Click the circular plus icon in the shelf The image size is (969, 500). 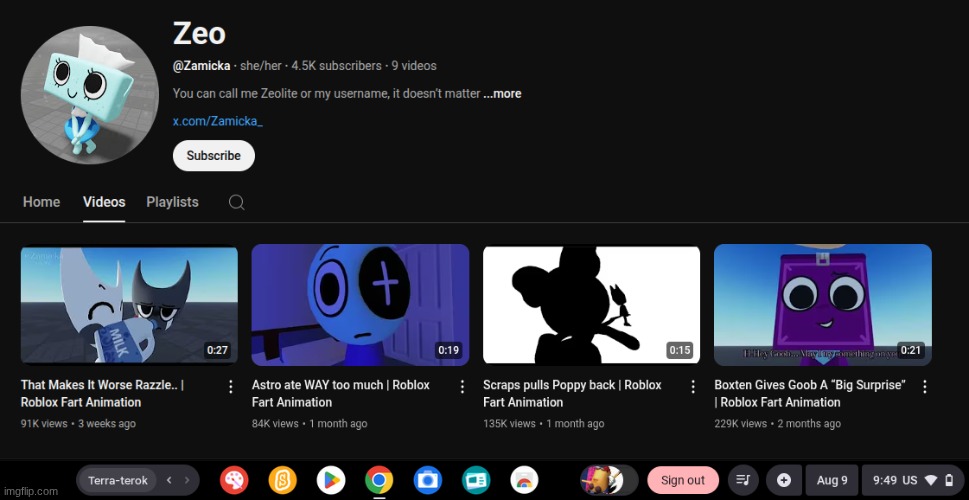tap(784, 480)
